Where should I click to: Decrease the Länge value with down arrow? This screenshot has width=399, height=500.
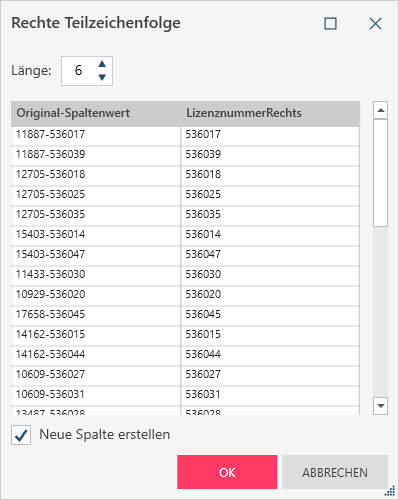click(x=102, y=77)
